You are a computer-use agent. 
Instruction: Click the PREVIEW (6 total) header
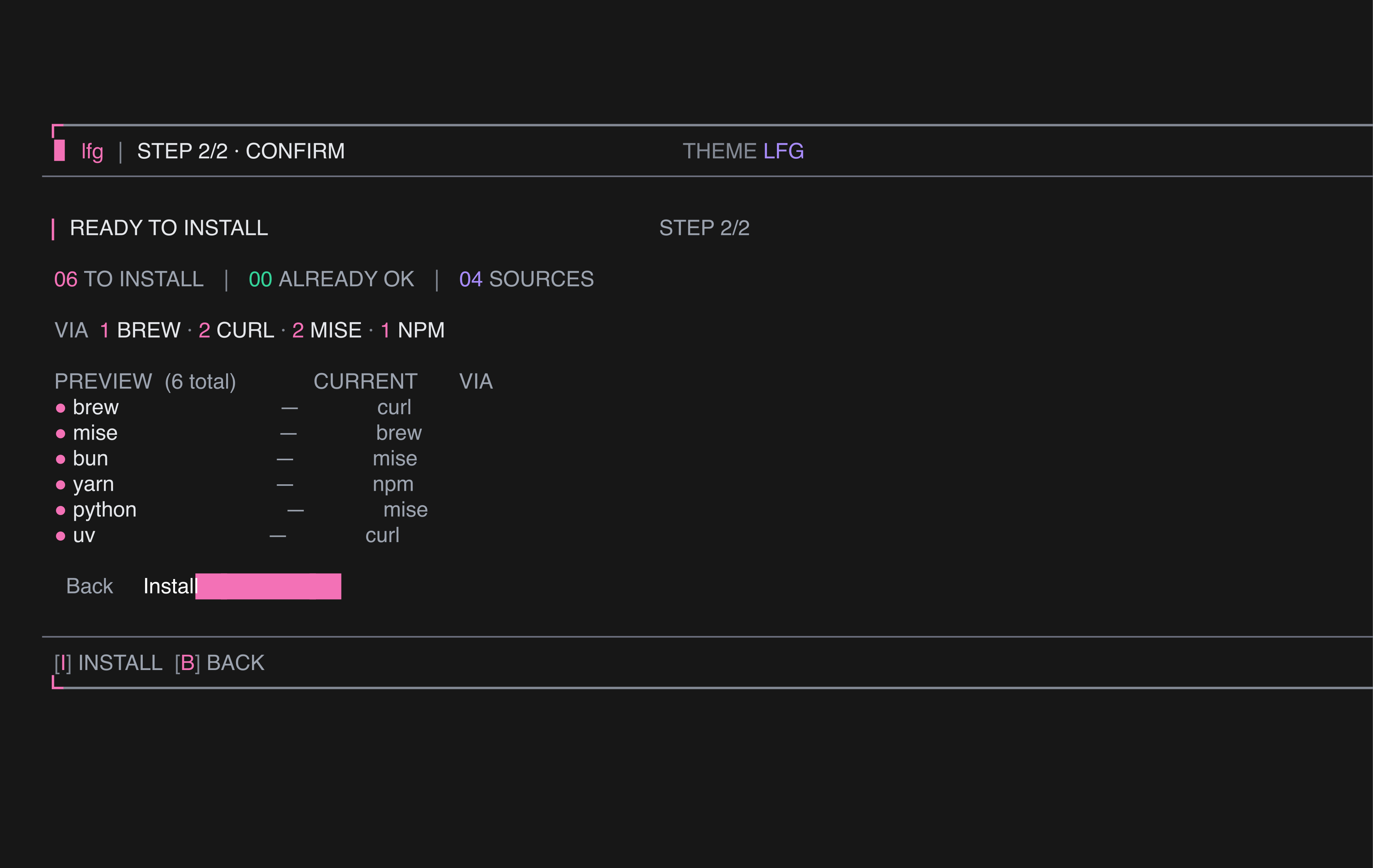point(145,381)
